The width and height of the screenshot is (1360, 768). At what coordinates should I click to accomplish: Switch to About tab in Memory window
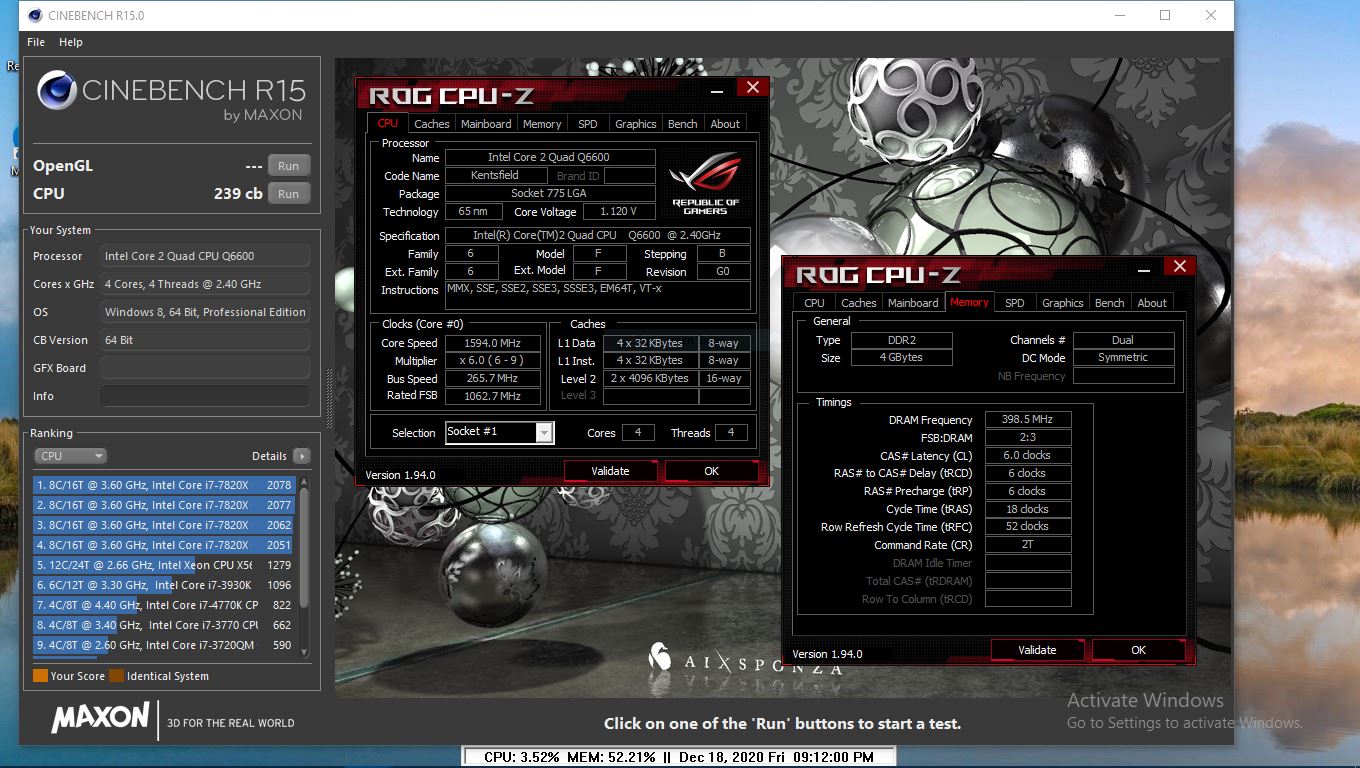[x=1152, y=303]
